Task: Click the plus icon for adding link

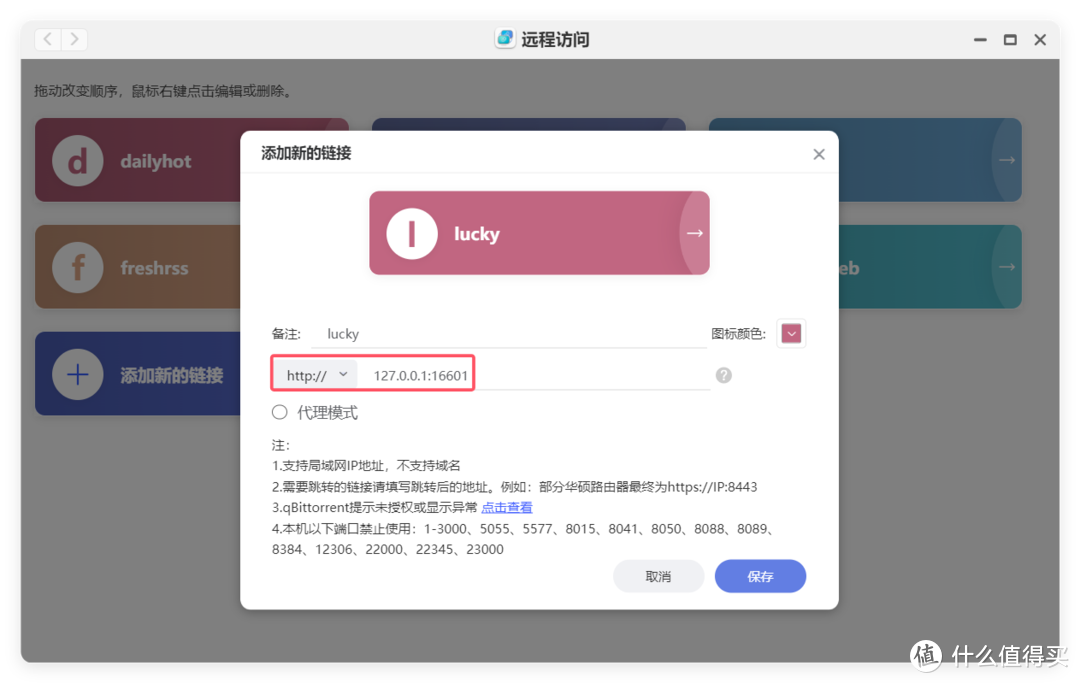Action: pyautogui.click(x=78, y=375)
